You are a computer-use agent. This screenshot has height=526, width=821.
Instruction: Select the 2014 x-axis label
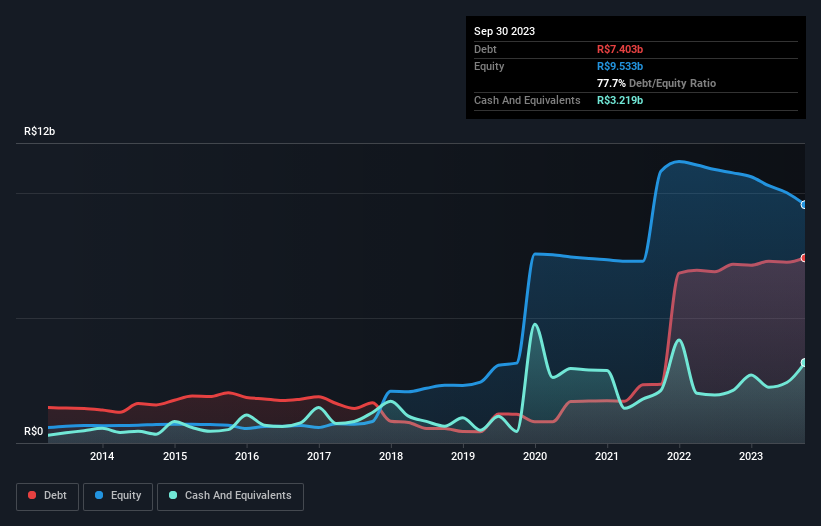click(x=102, y=456)
